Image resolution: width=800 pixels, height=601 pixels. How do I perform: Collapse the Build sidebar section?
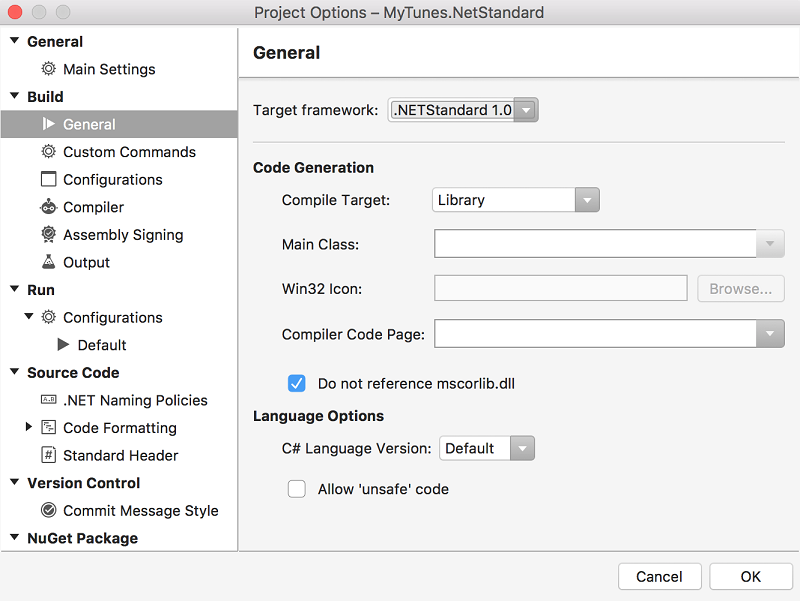click(15, 95)
